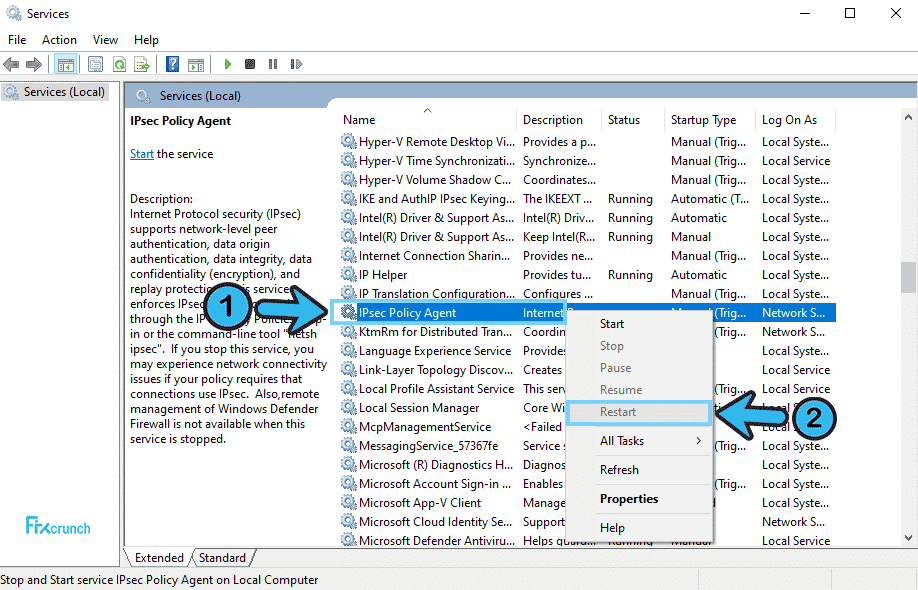Switch to the Extended tab

coord(159,558)
